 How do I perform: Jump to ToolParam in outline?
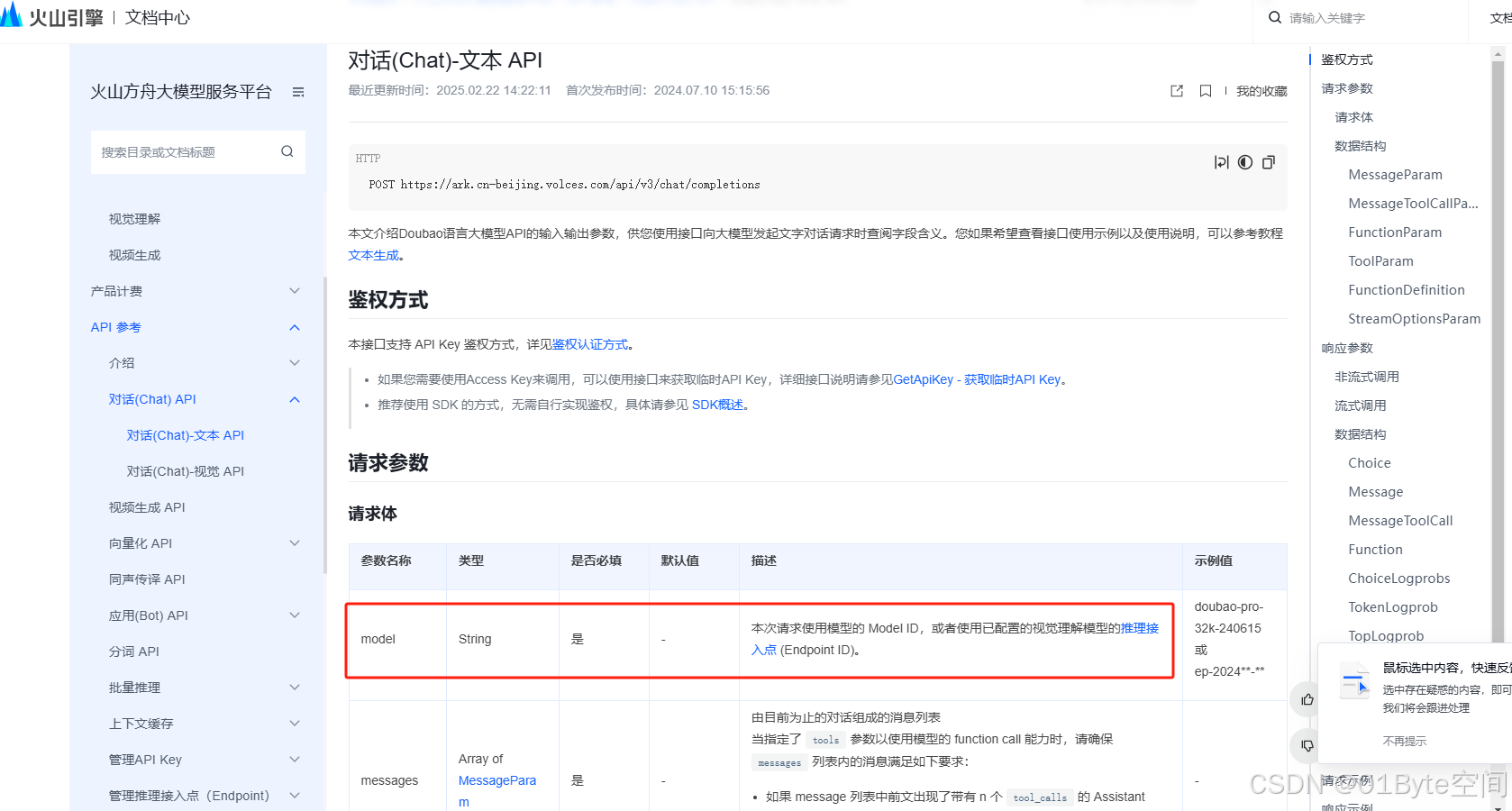click(x=1380, y=261)
